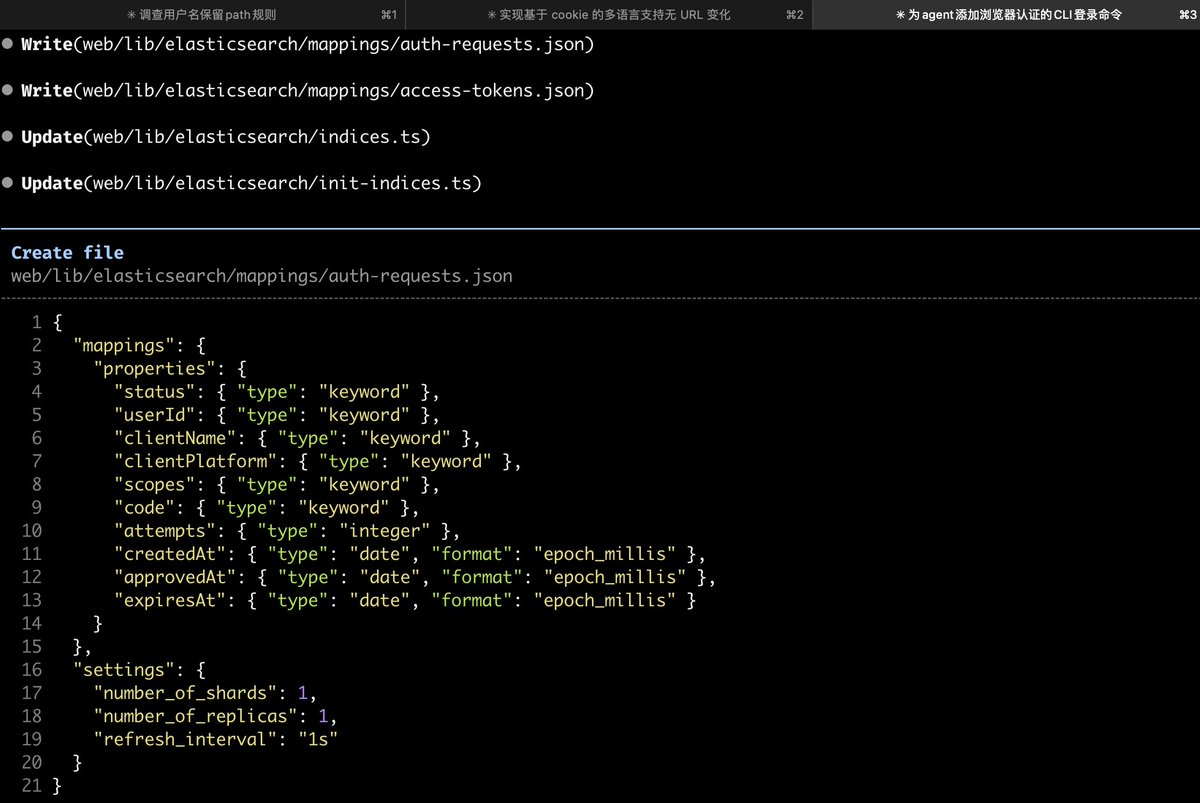Click the Update indices.ts entry
This screenshot has height=803, width=1200.
(x=225, y=136)
